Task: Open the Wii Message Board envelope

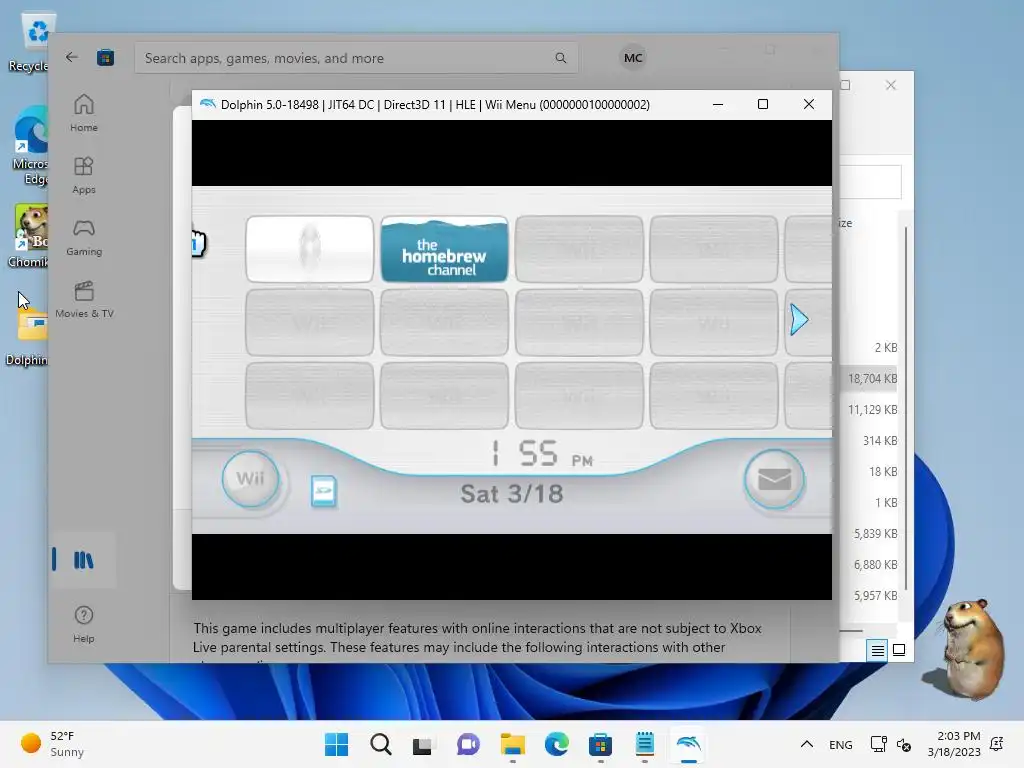Action: coord(774,479)
